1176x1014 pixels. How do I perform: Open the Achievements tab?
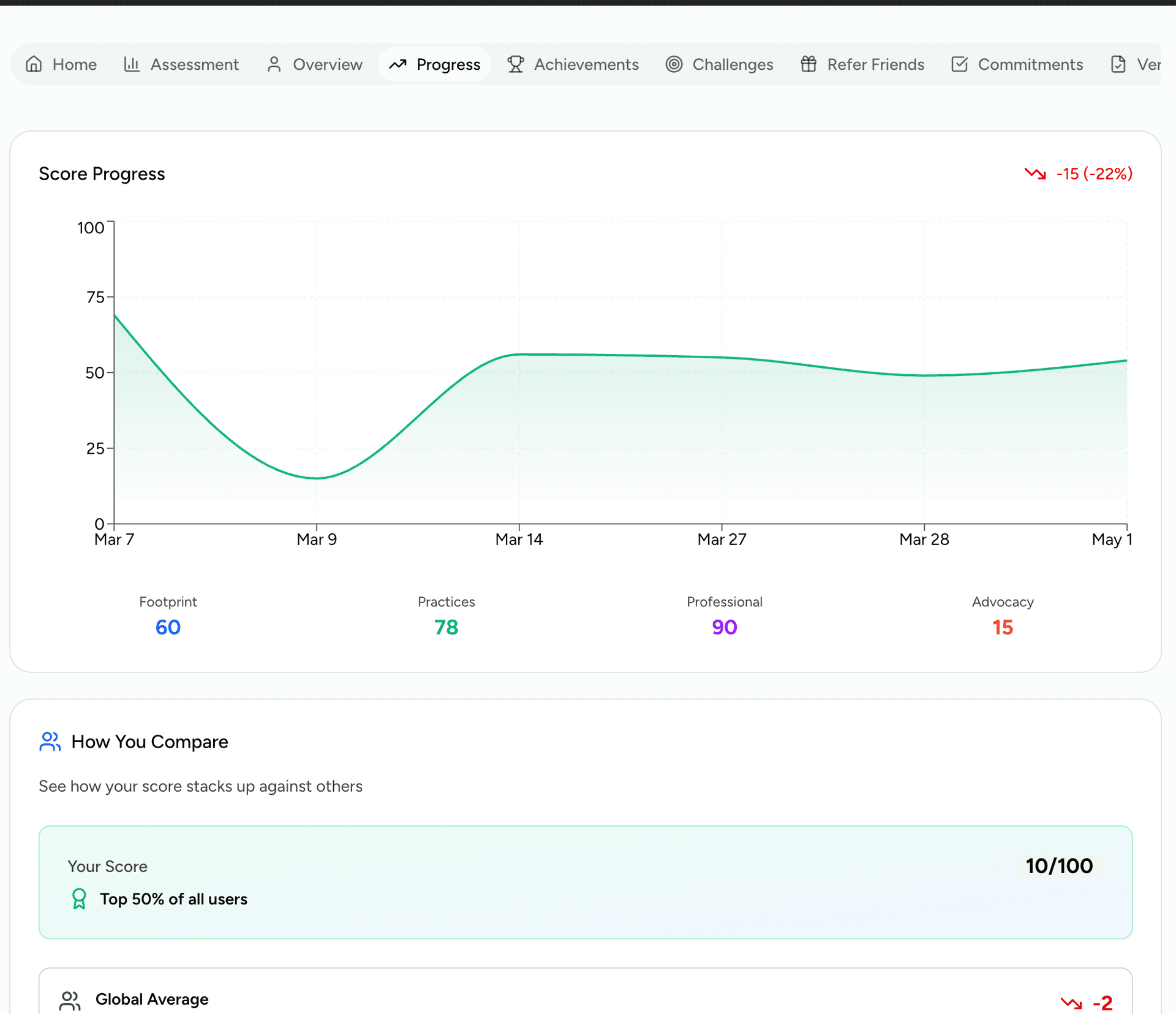click(x=573, y=64)
